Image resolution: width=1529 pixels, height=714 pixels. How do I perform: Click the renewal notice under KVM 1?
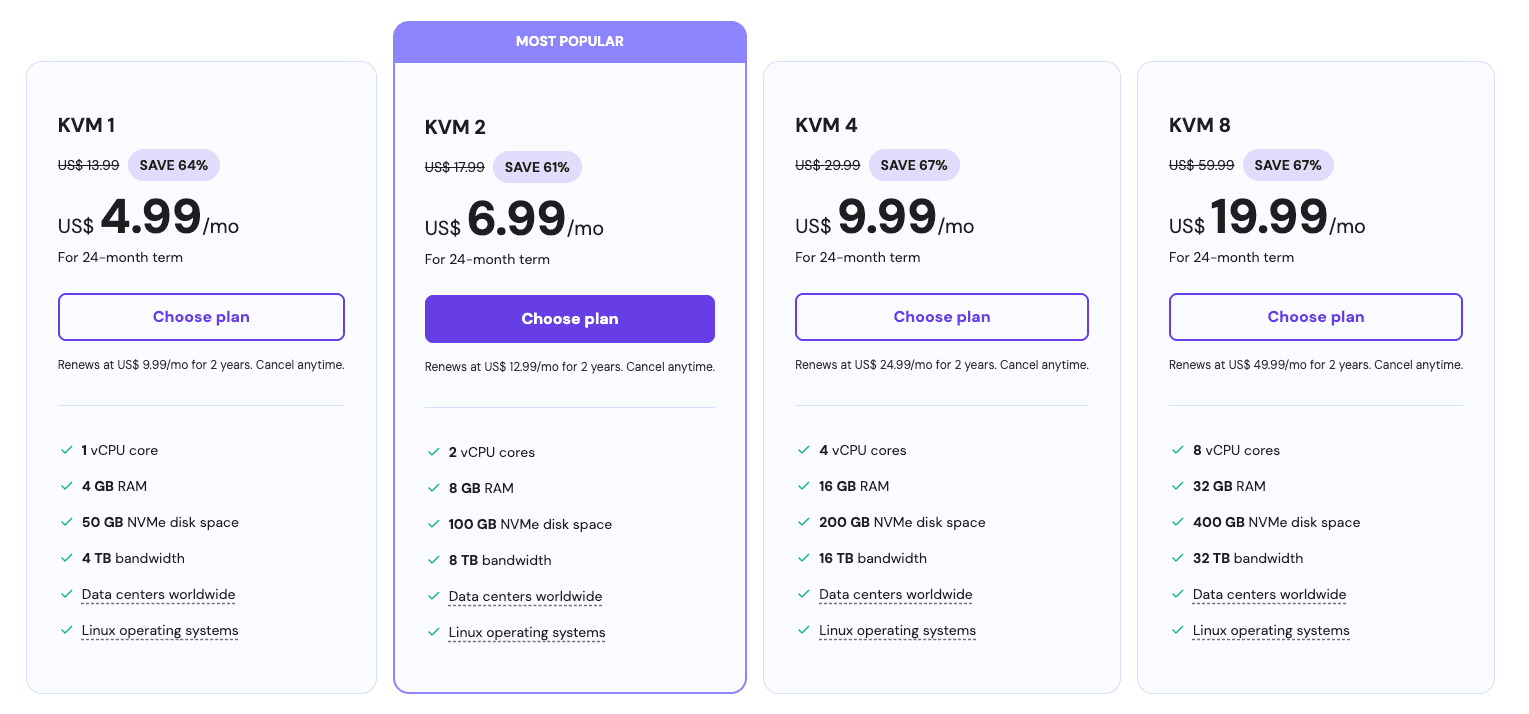click(200, 364)
